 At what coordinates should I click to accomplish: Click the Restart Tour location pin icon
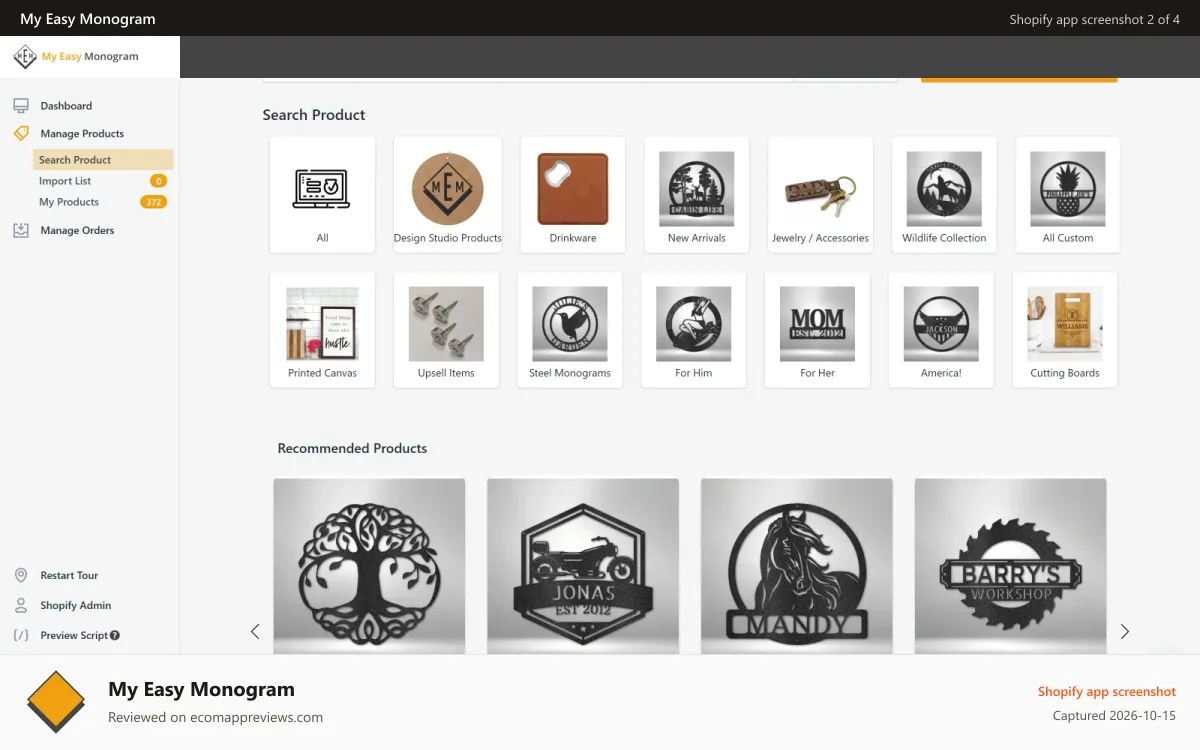(x=21, y=575)
